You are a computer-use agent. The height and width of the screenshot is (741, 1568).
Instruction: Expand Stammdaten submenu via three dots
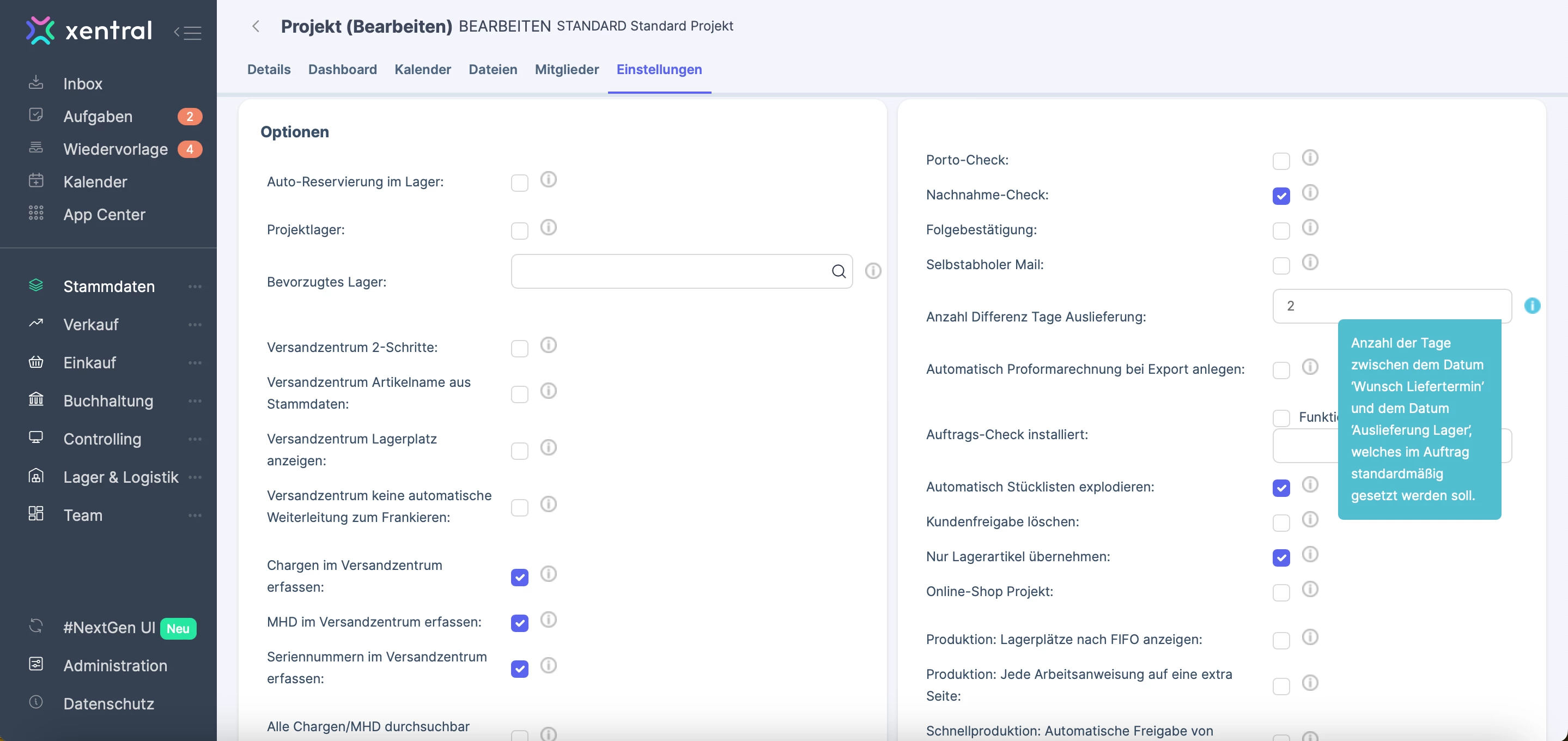point(195,286)
